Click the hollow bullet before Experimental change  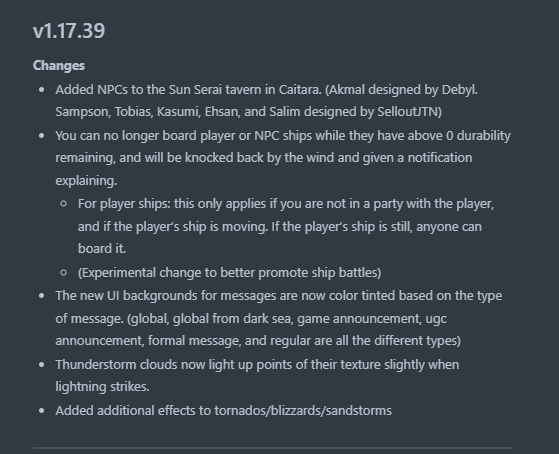click(x=64, y=273)
